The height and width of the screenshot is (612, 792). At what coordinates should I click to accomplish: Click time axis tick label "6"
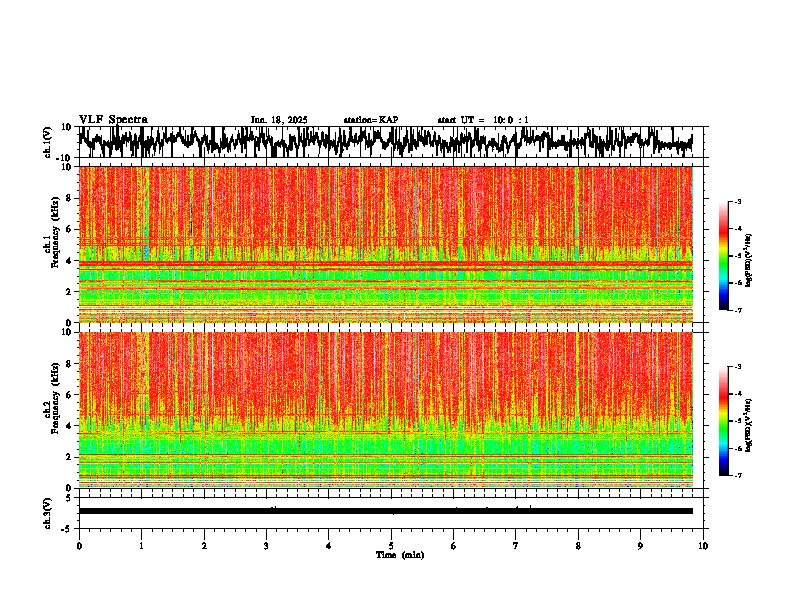(x=453, y=546)
